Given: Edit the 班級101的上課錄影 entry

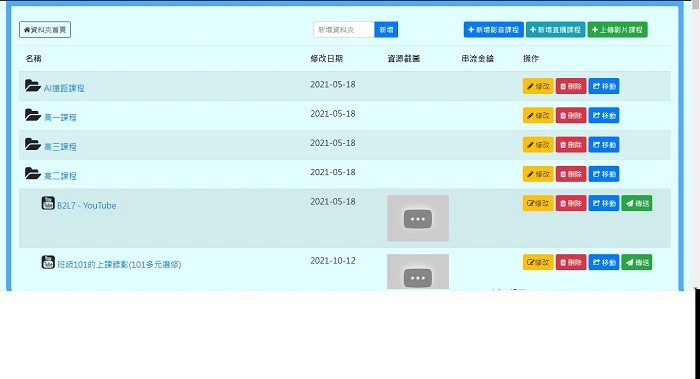Looking at the screenshot, I should tap(538, 262).
